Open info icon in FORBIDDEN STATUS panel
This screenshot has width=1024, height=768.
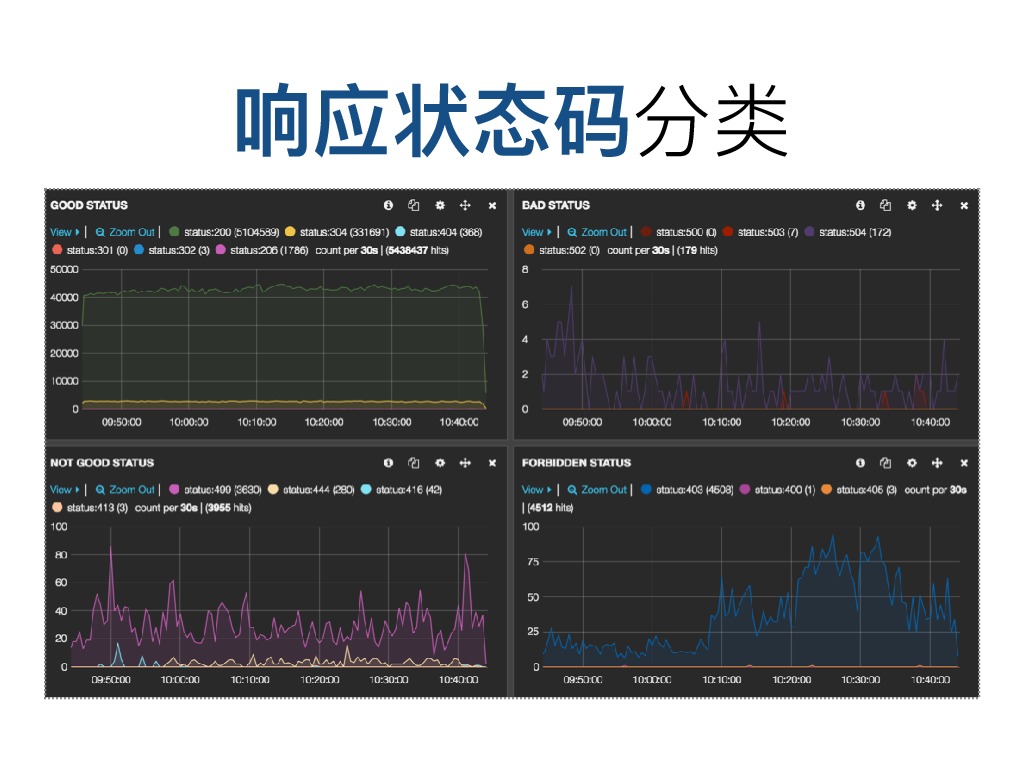(x=860, y=462)
